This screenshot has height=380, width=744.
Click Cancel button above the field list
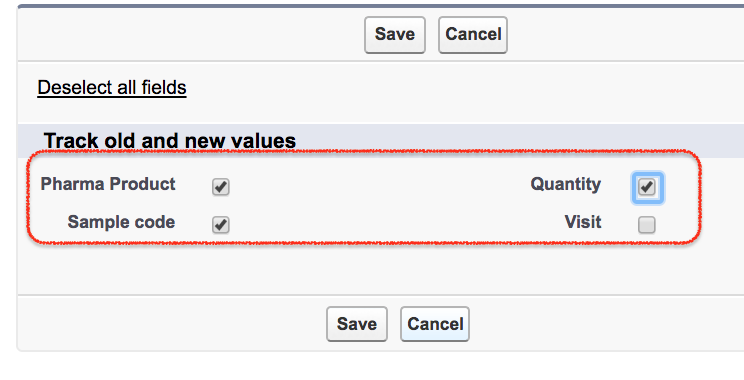pyautogui.click(x=473, y=35)
